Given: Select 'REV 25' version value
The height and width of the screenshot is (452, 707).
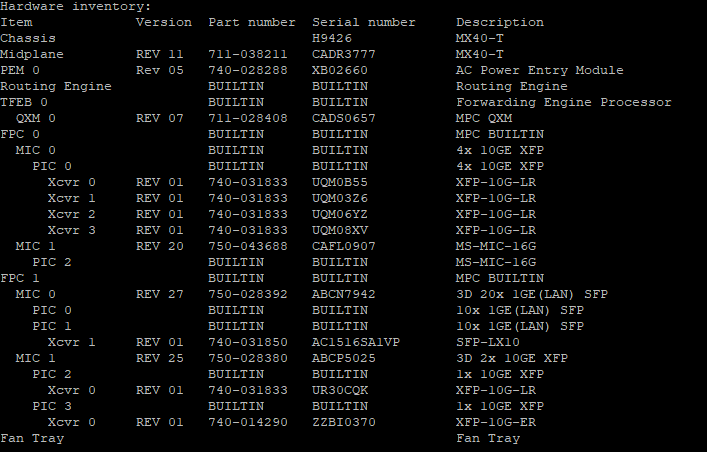Looking at the screenshot, I should tap(160, 358).
